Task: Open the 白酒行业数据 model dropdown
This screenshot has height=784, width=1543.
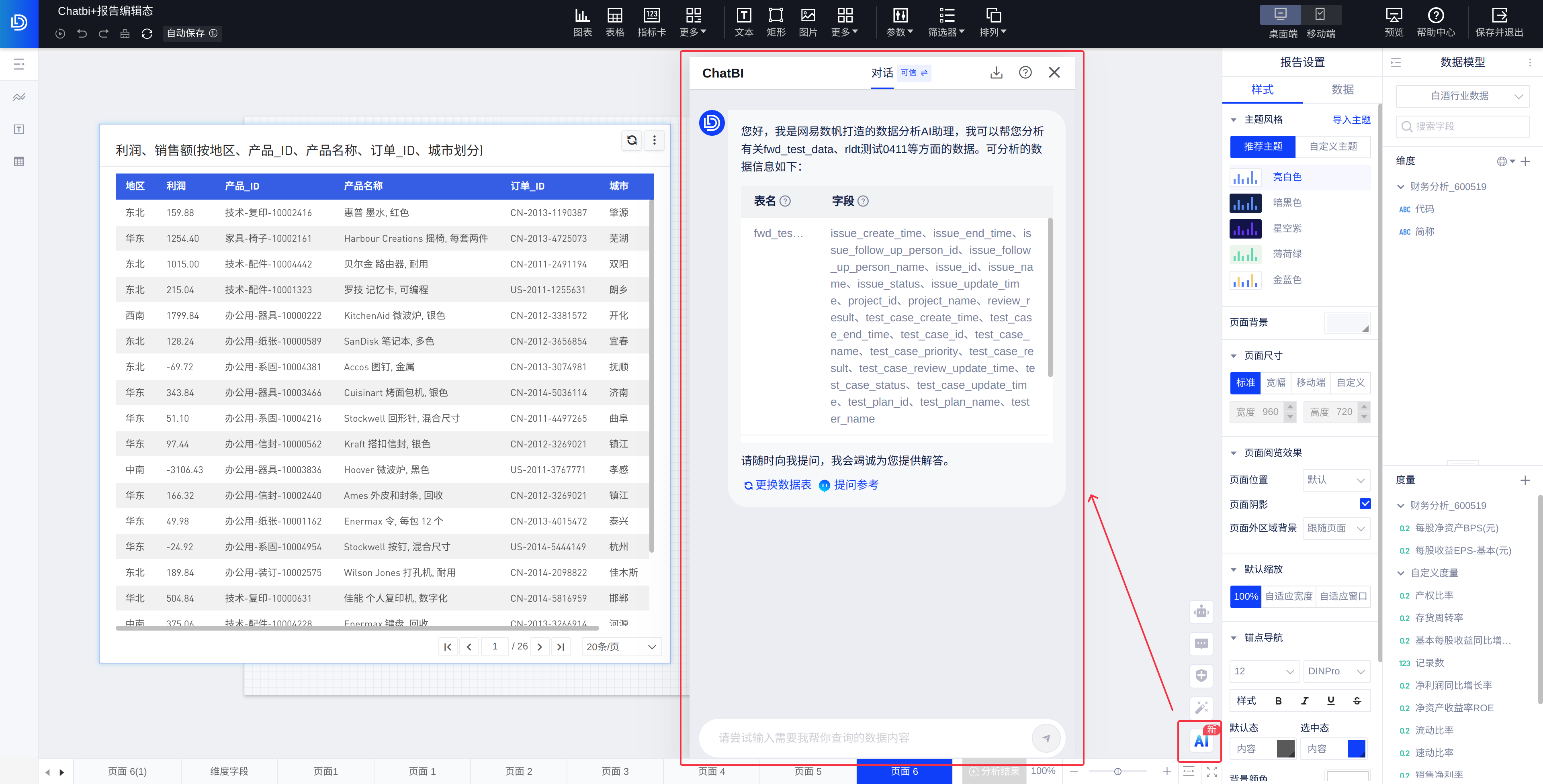Action: coord(1462,96)
